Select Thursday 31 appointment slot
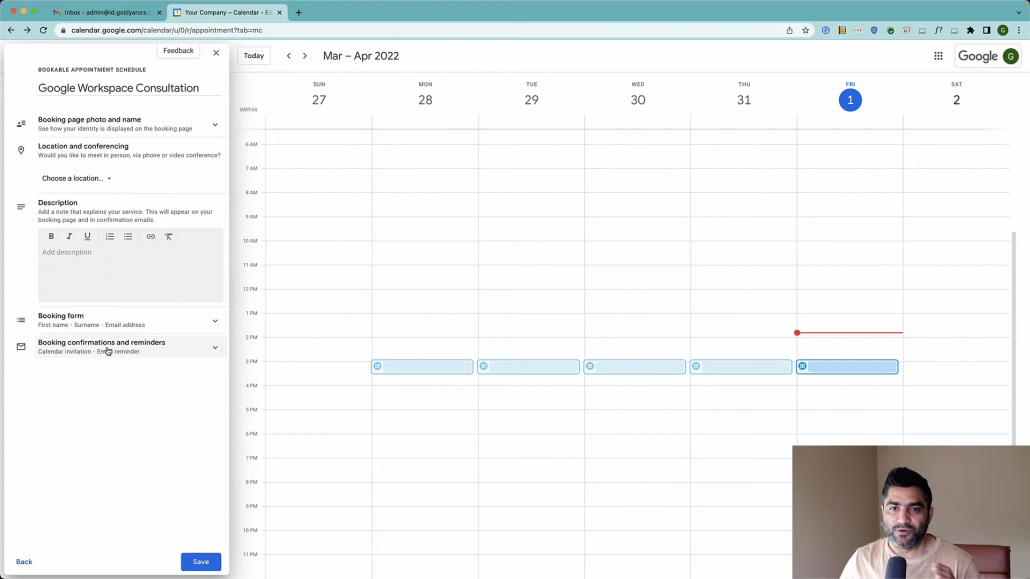Image resolution: width=1030 pixels, height=579 pixels. click(x=741, y=367)
